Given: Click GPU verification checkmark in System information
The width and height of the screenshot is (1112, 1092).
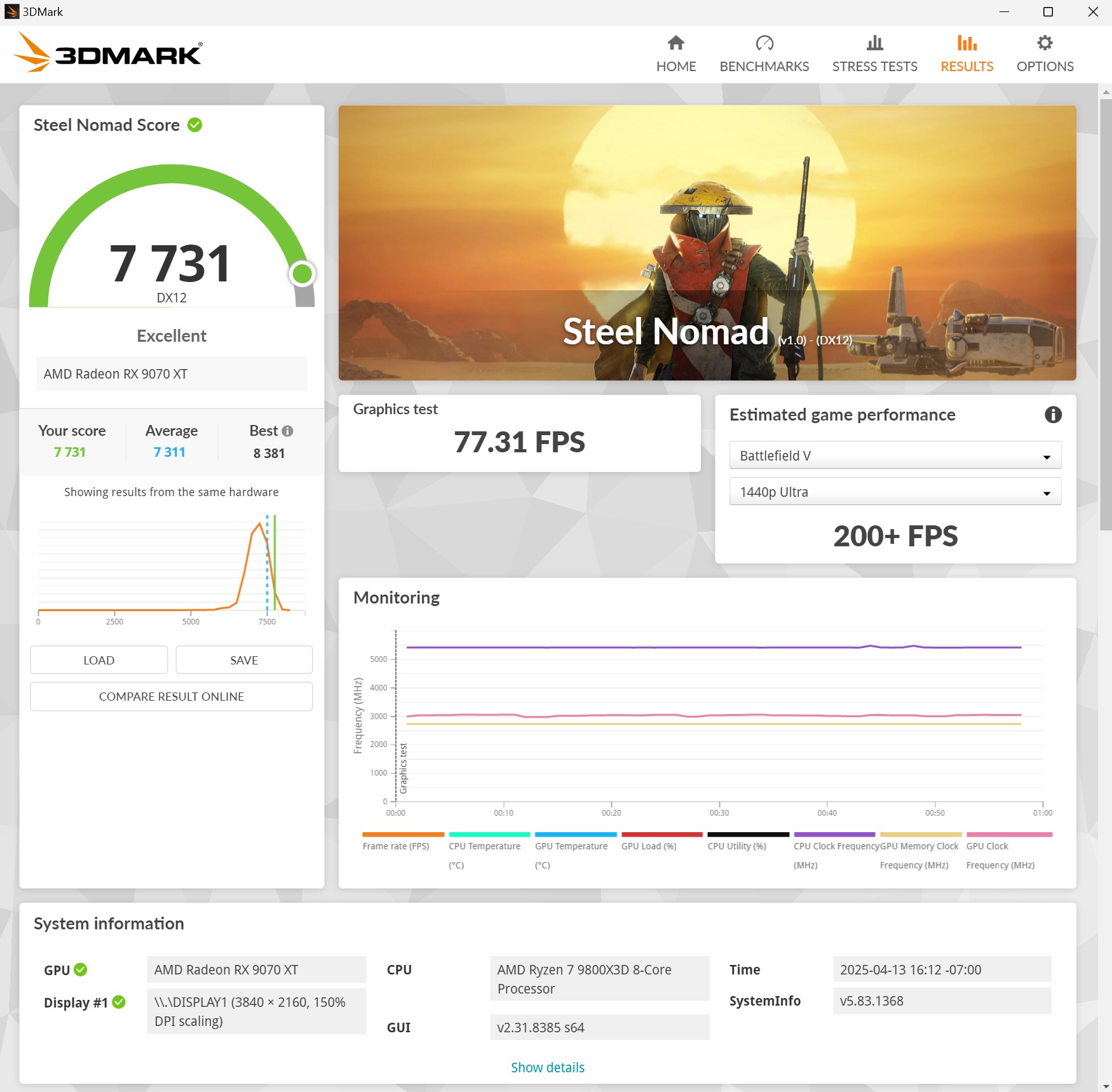Looking at the screenshot, I should pos(80,969).
